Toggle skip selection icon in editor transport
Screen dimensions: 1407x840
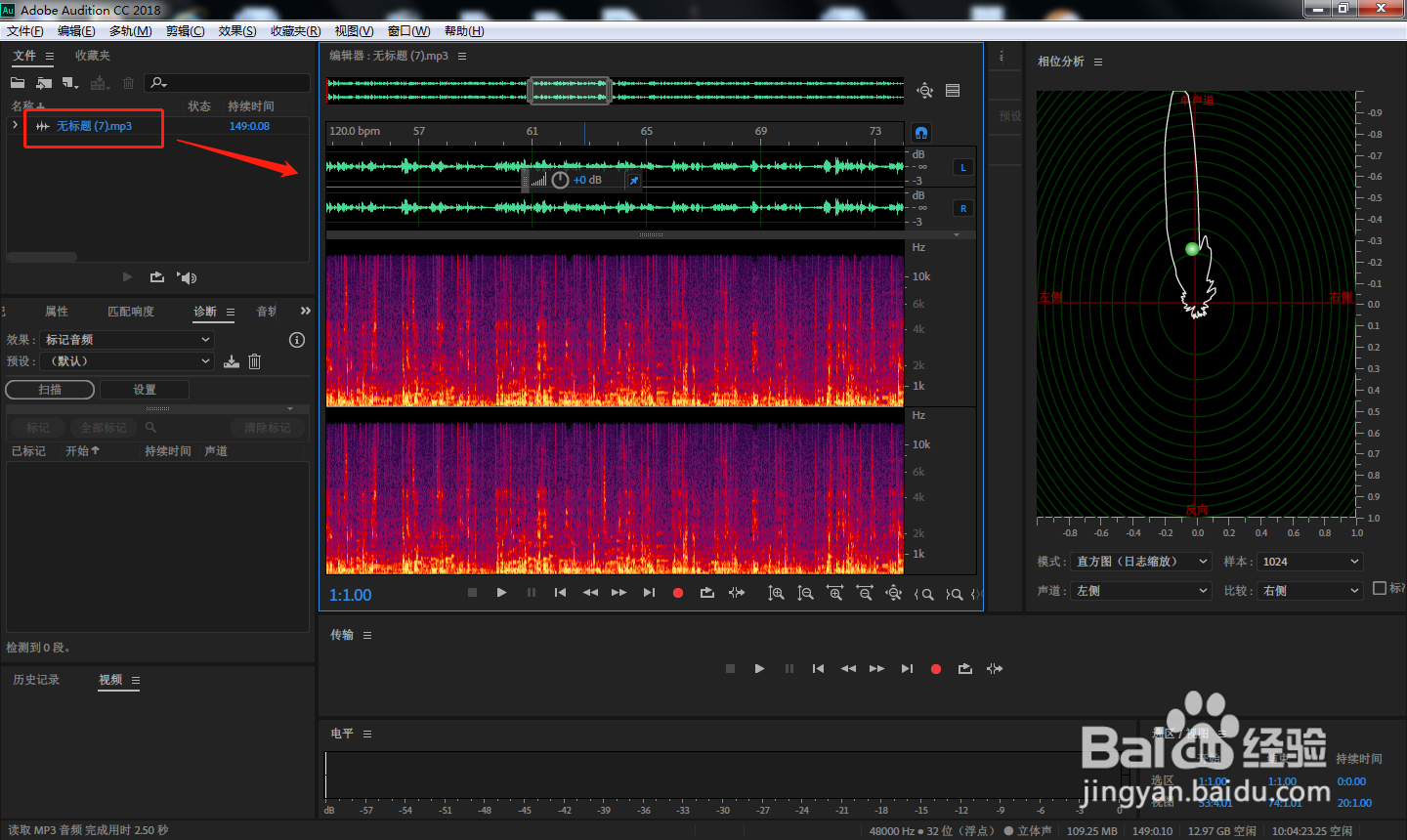[x=737, y=593]
